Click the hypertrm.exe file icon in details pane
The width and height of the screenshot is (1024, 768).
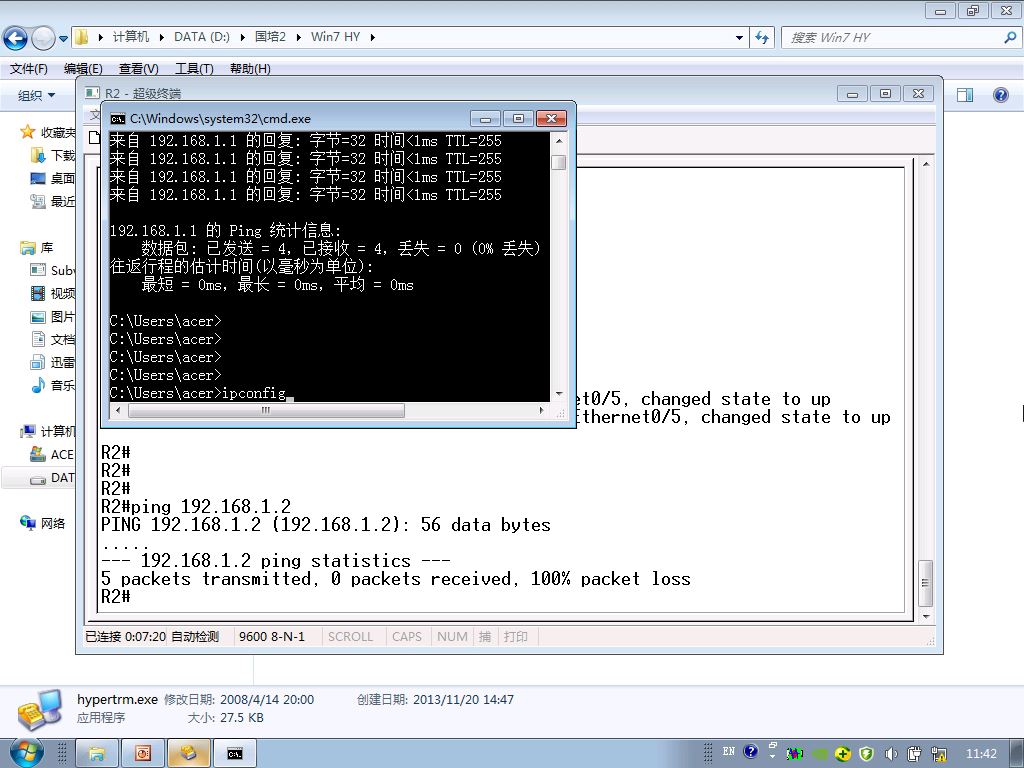pos(40,709)
